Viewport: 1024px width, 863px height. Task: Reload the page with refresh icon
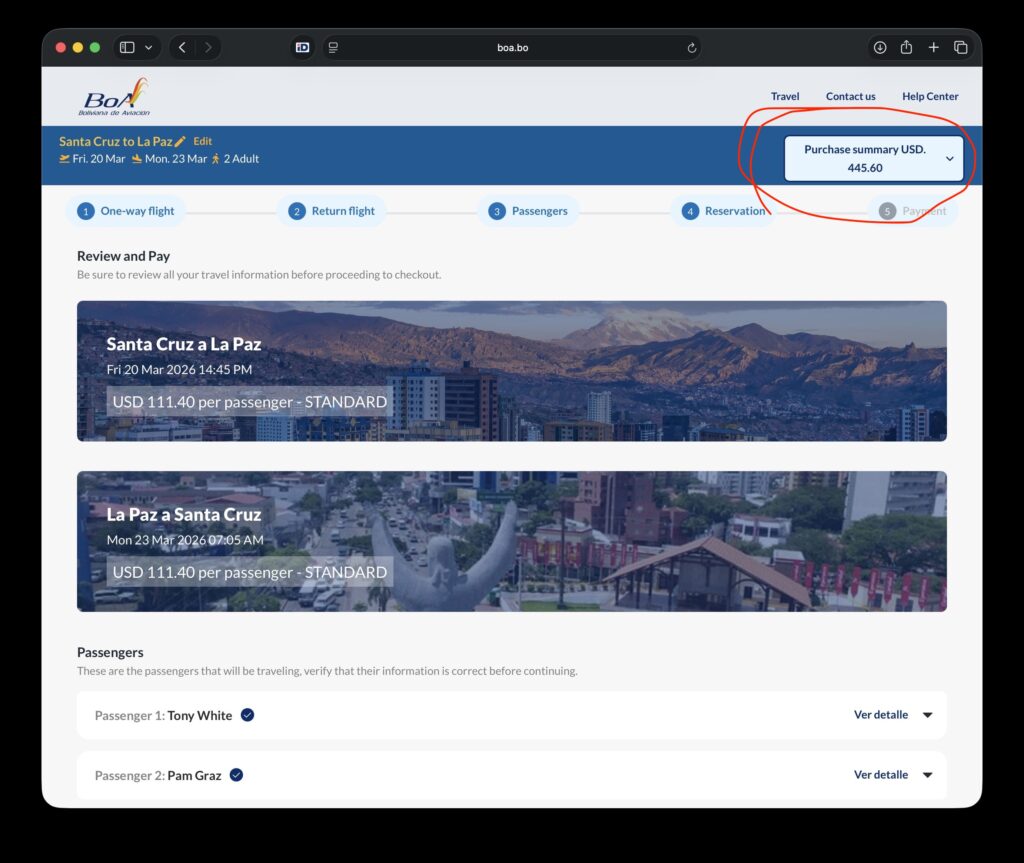[691, 47]
